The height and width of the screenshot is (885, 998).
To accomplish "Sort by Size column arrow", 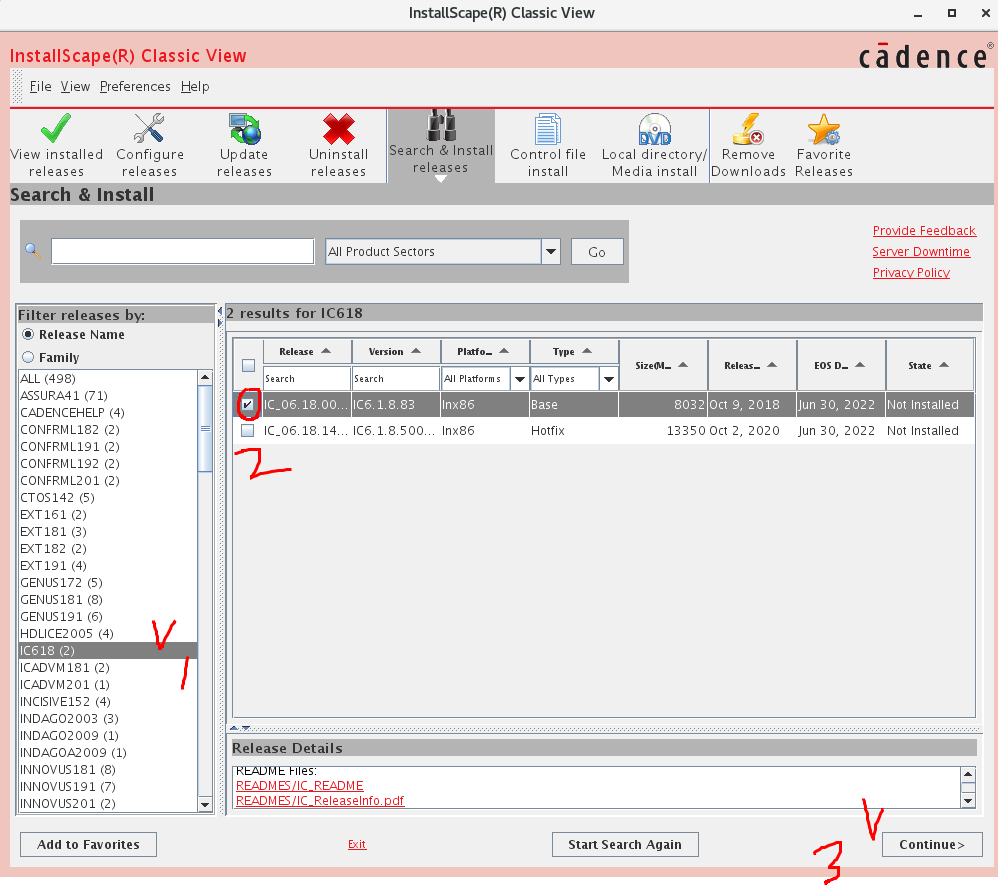I will pyautogui.click(x=683, y=365).
